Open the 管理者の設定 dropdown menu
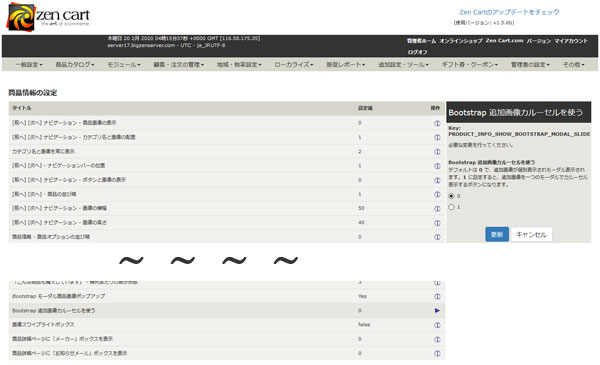This screenshot has height=365, width=600. pyautogui.click(x=530, y=65)
